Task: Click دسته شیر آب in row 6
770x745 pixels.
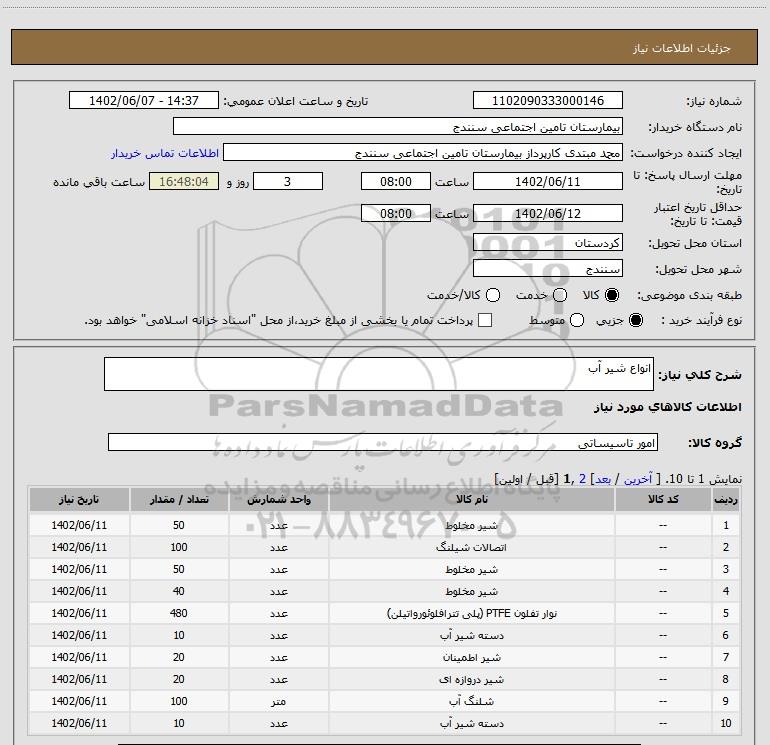Action: pyautogui.click(x=471, y=635)
